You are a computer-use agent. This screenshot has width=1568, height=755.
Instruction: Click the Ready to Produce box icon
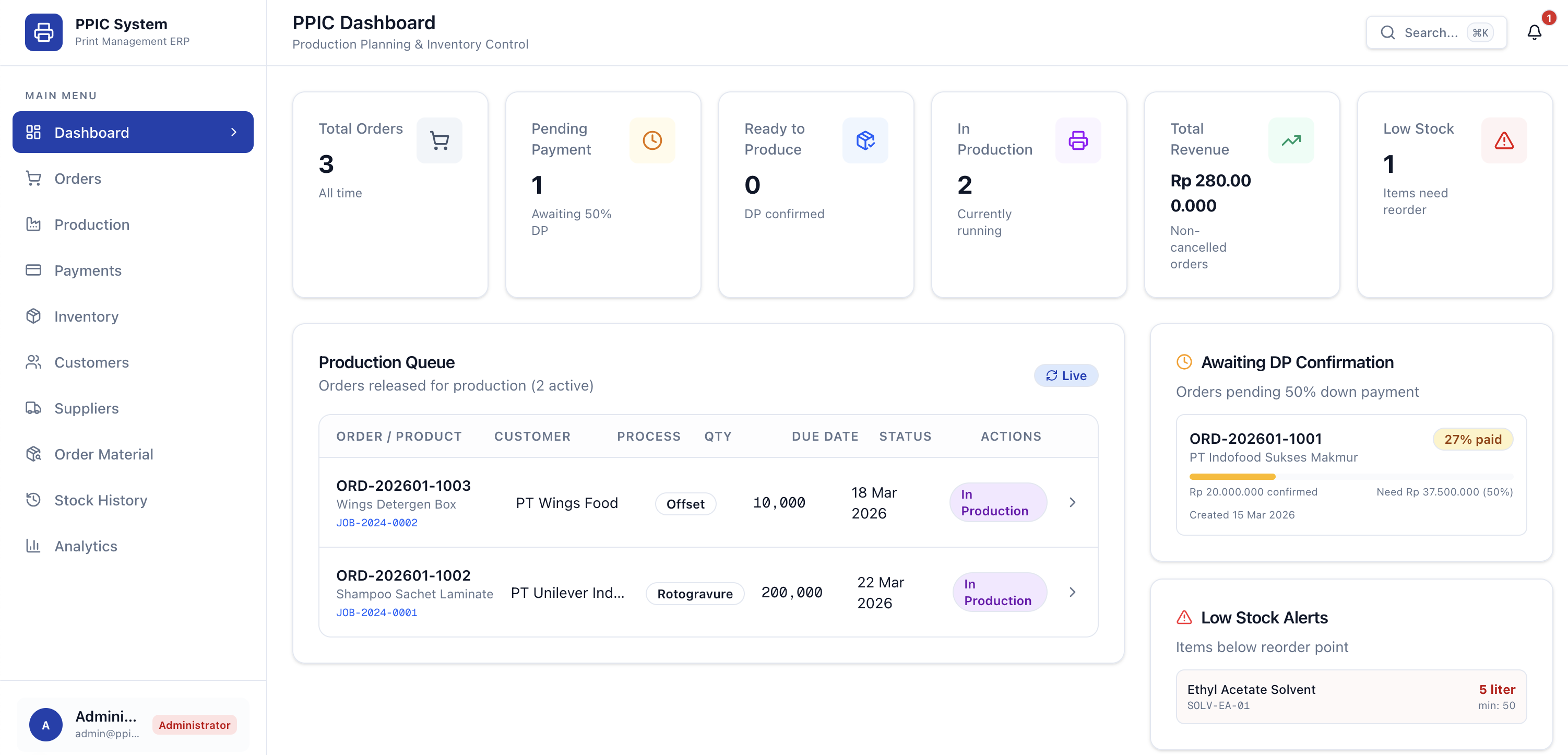tap(865, 140)
